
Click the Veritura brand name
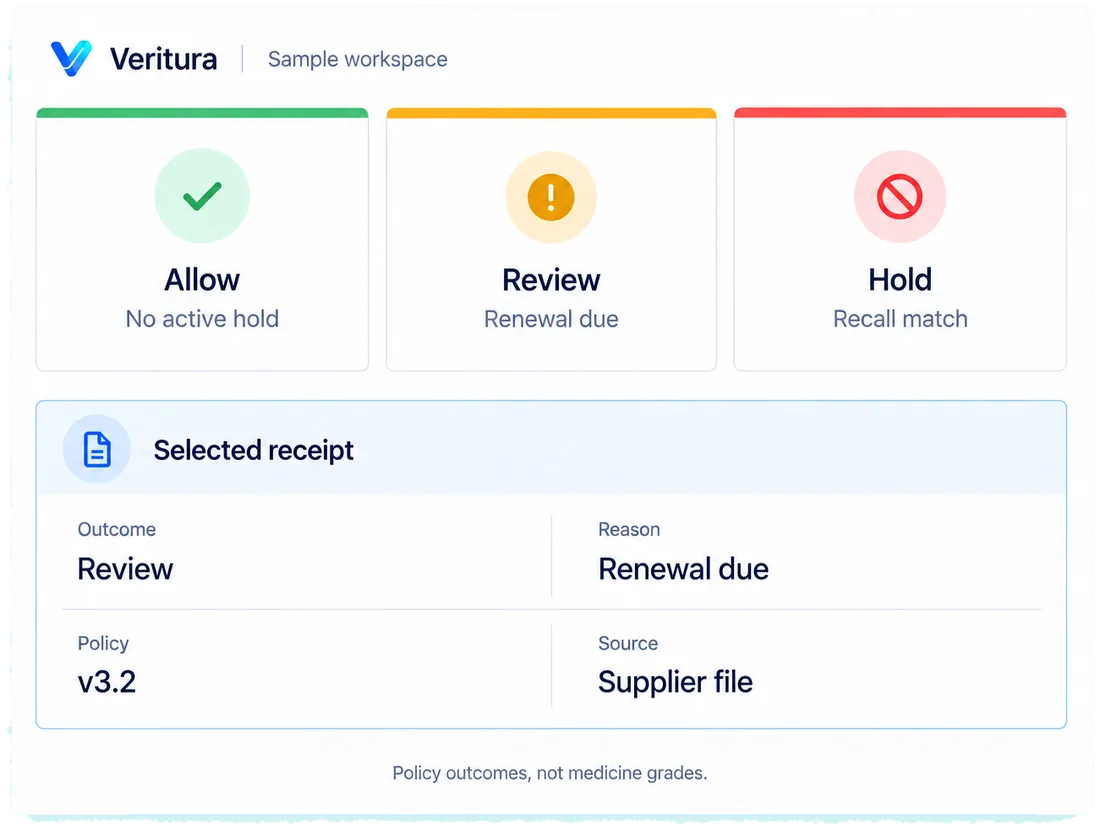tap(163, 59)
